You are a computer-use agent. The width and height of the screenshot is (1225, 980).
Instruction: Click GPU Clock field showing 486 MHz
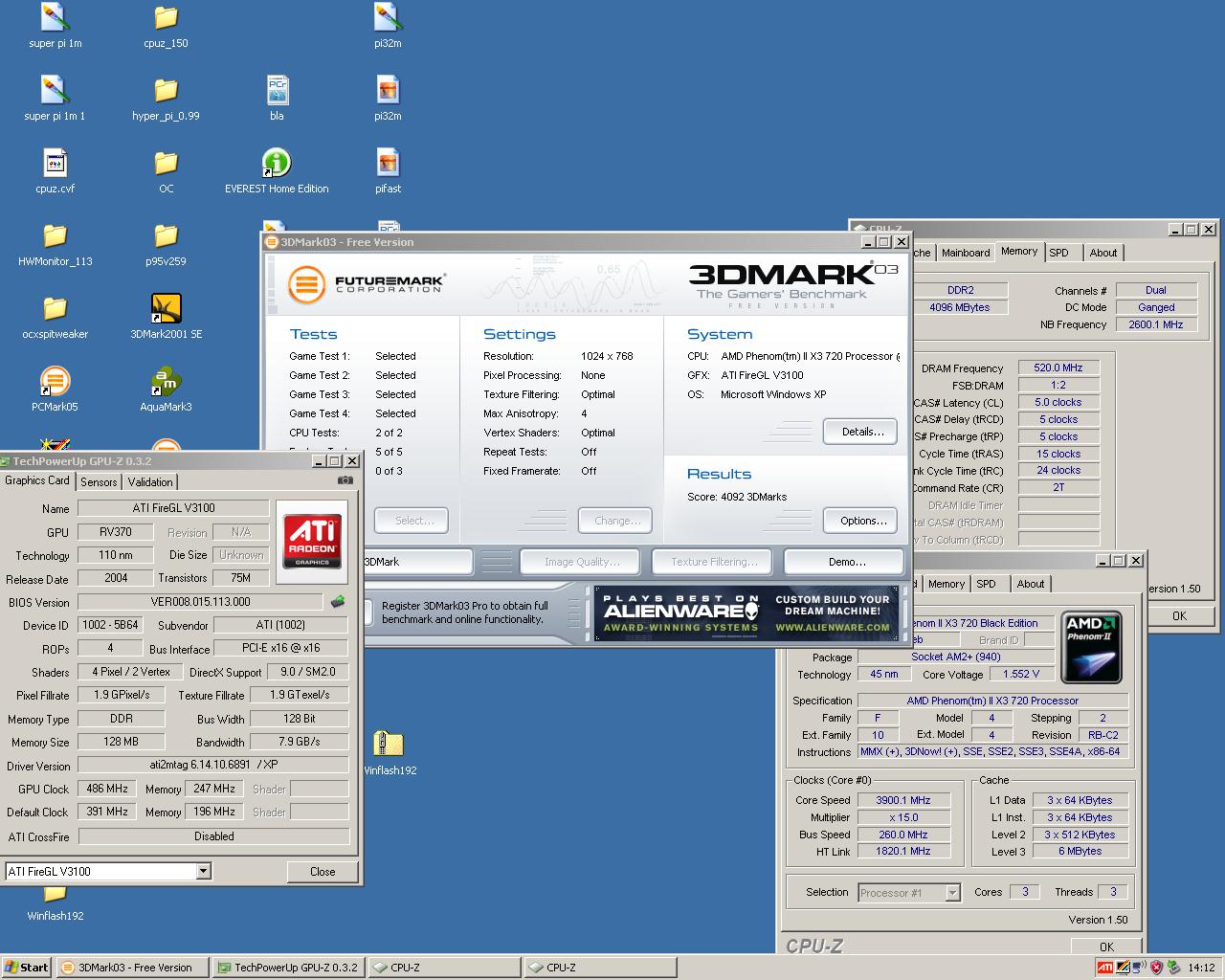click(x=106, y=789)
